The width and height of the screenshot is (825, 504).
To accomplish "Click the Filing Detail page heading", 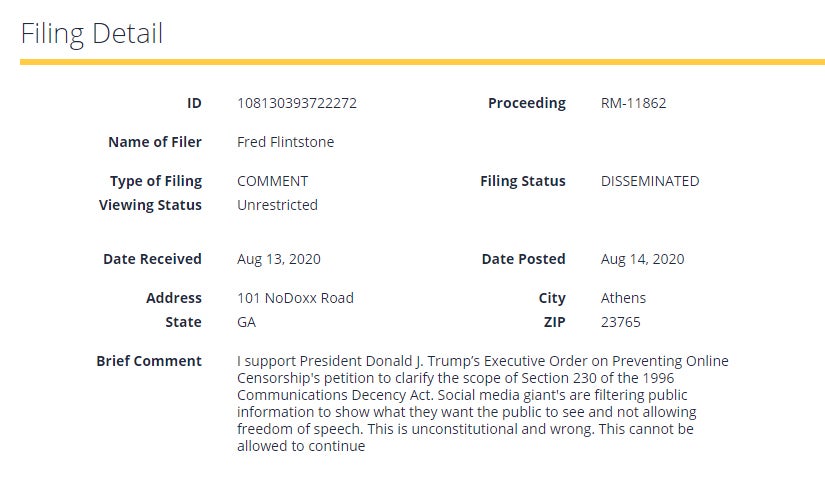I will click(92, 33).
